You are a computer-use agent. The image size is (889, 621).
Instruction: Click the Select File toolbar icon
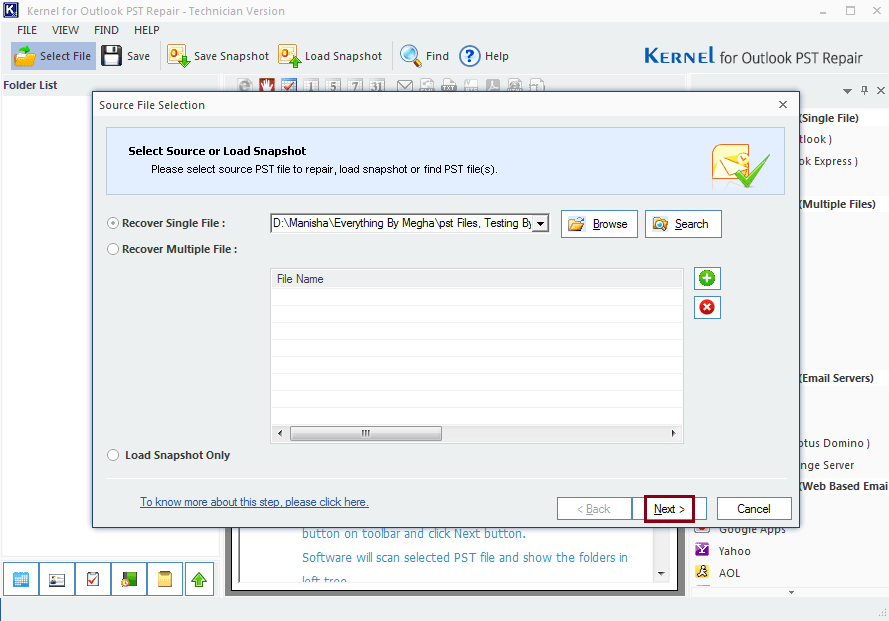coord(24,56)
